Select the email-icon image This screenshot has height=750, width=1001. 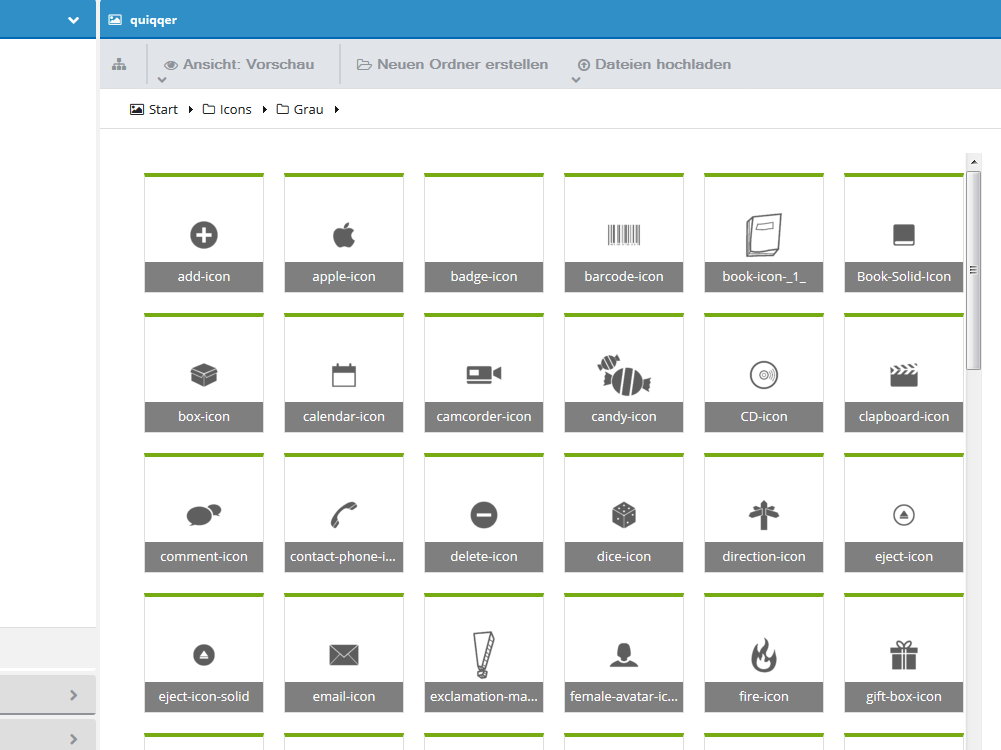click(344, 654)
